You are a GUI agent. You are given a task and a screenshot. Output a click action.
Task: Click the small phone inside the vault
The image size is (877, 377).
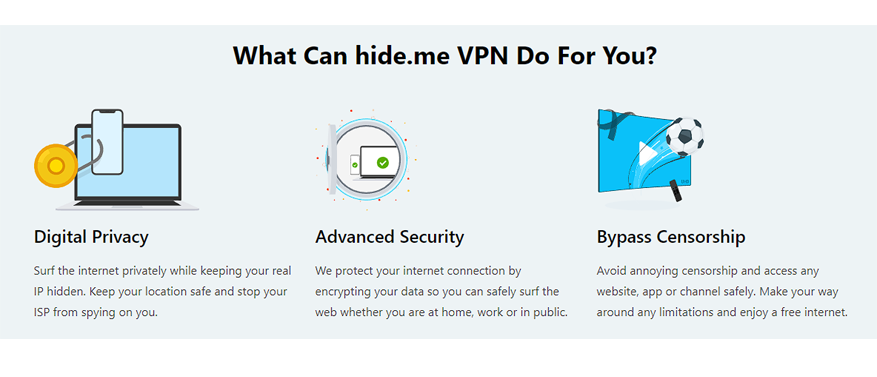355,166
